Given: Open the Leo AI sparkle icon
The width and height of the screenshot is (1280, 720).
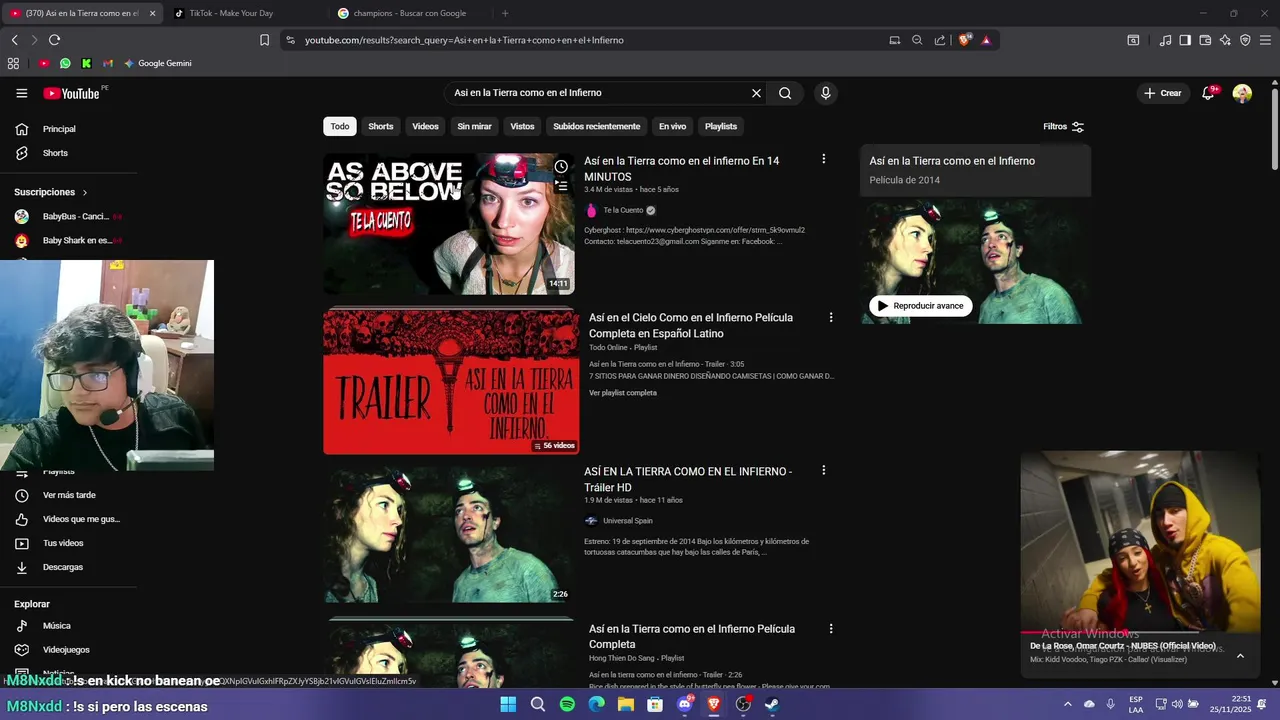Looking at the screenshot, I should 1225,40.
